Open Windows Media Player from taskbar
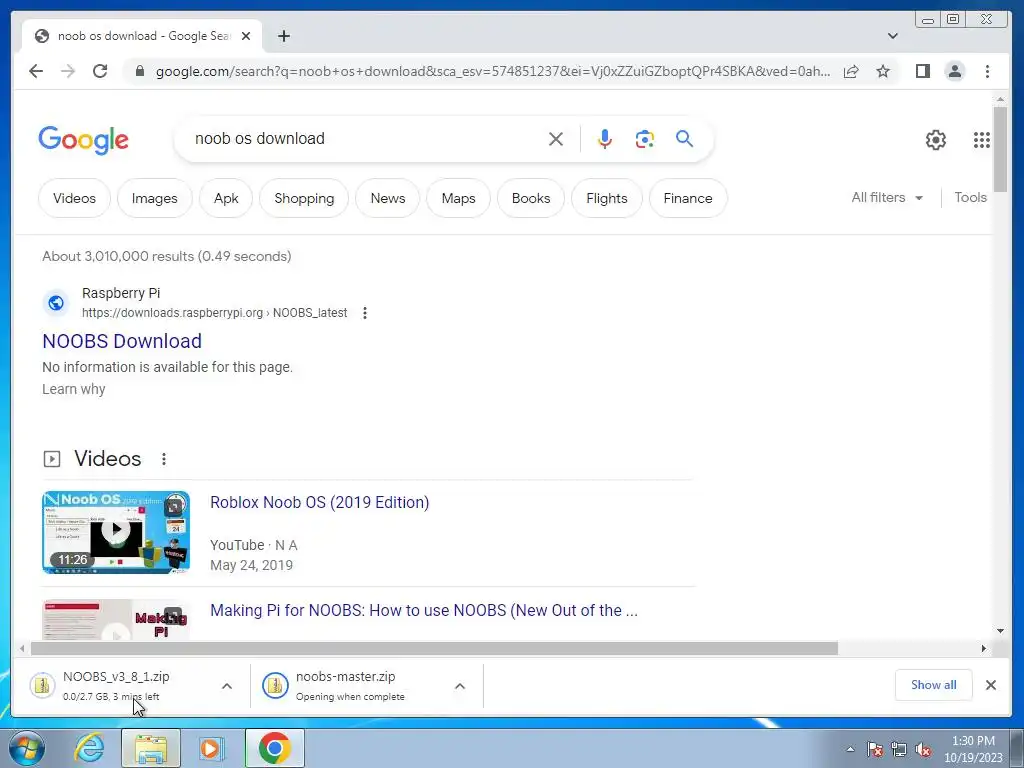This screenshot has height=768, width=1024. coord(211,748)
